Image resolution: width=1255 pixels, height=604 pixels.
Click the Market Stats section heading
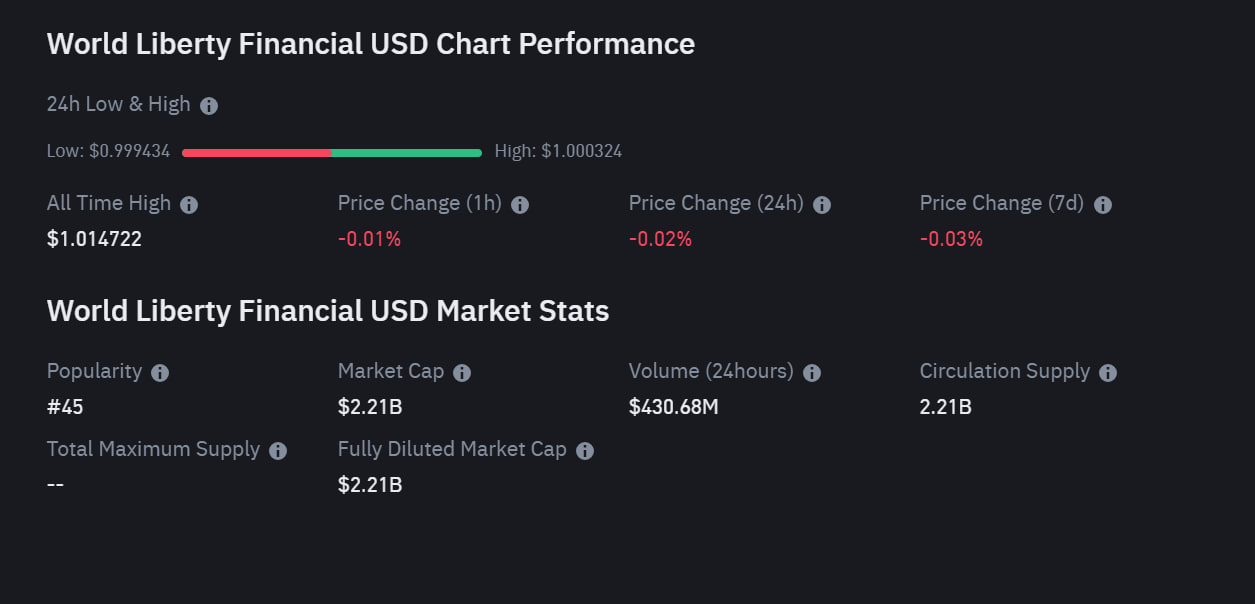pos(327,311)
